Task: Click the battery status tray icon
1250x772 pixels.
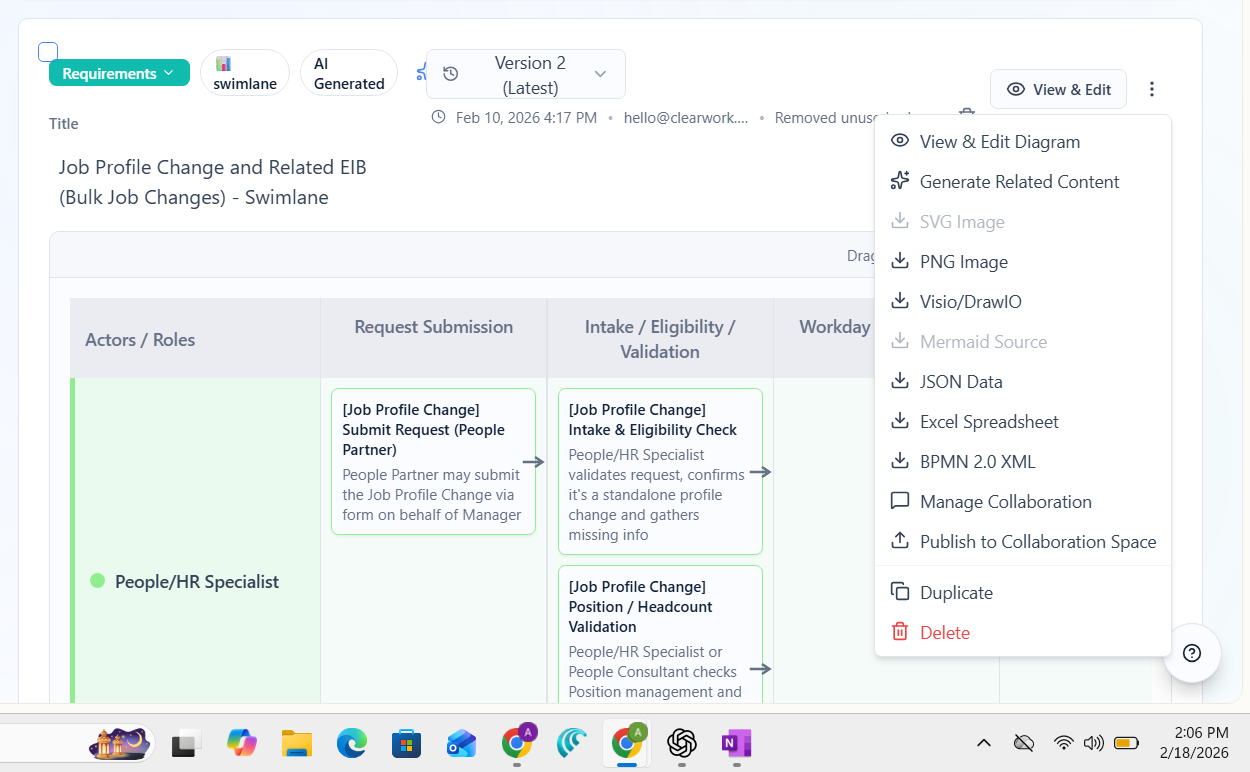Action: [x=1127, y=743]
